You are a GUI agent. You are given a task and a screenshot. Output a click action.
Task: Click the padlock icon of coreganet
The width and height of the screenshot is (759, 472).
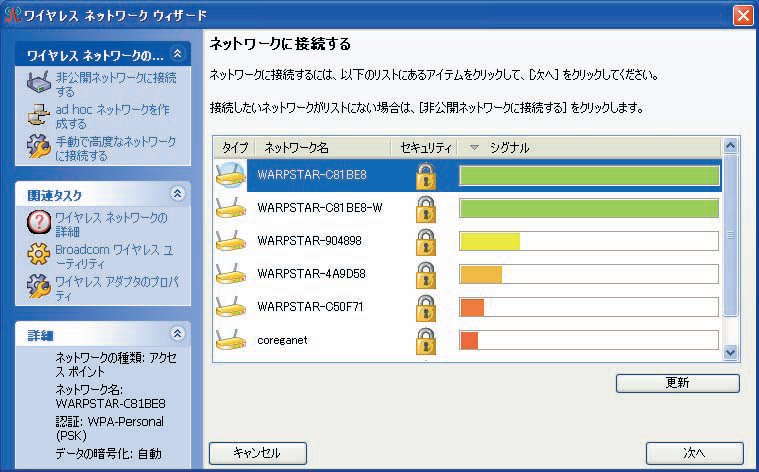[426, 341]
